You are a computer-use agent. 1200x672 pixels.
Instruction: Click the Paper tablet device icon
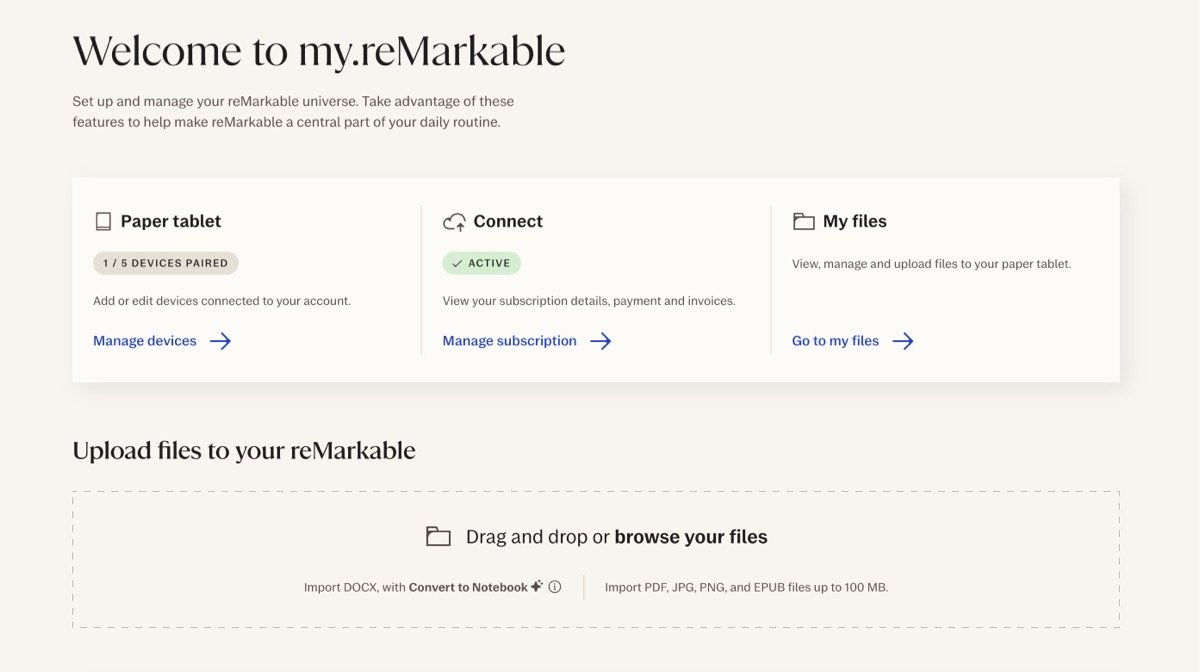[x=103, y=221]
